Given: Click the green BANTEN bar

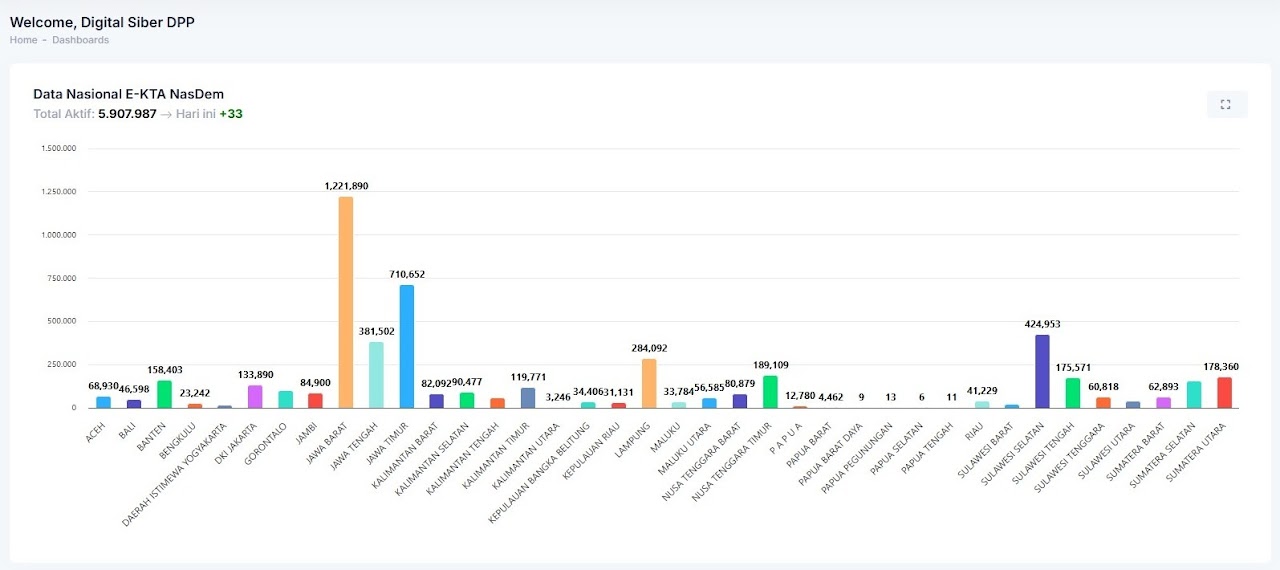Looking at the screenshot, I should click(164, 394).
